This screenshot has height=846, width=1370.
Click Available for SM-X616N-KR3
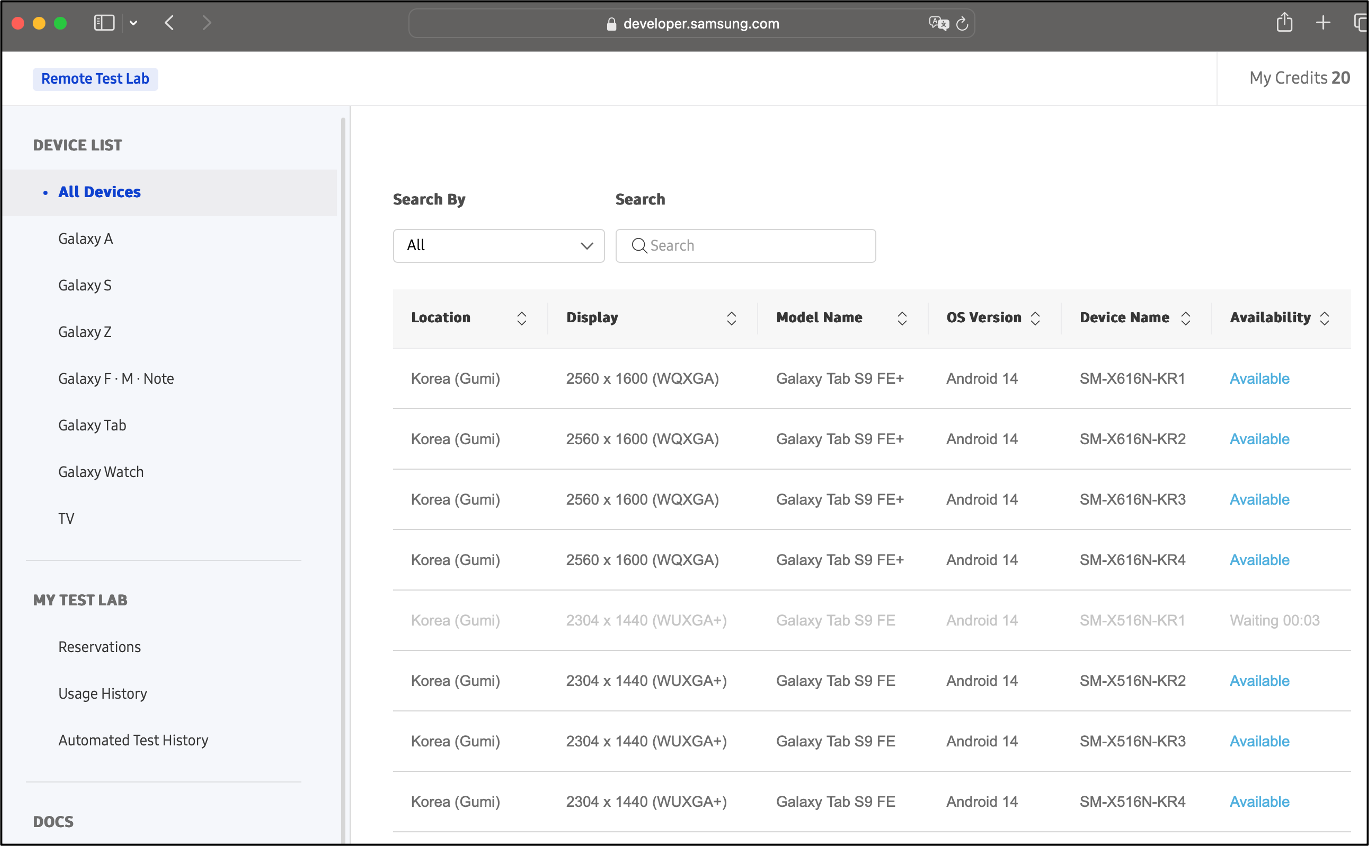pyautogui.click(x=1259, y=500)
